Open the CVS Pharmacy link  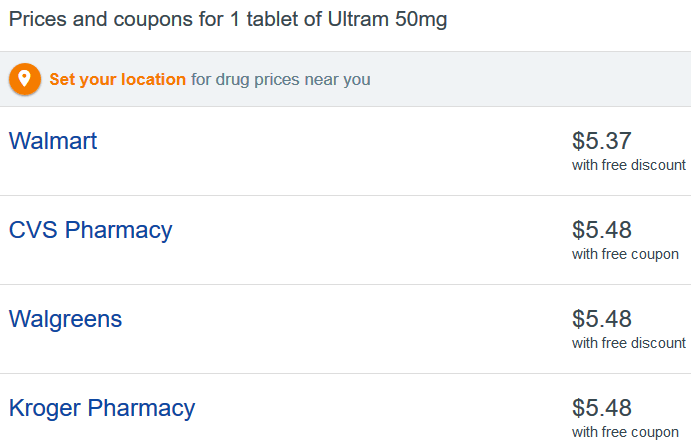(x=90, y=230)
